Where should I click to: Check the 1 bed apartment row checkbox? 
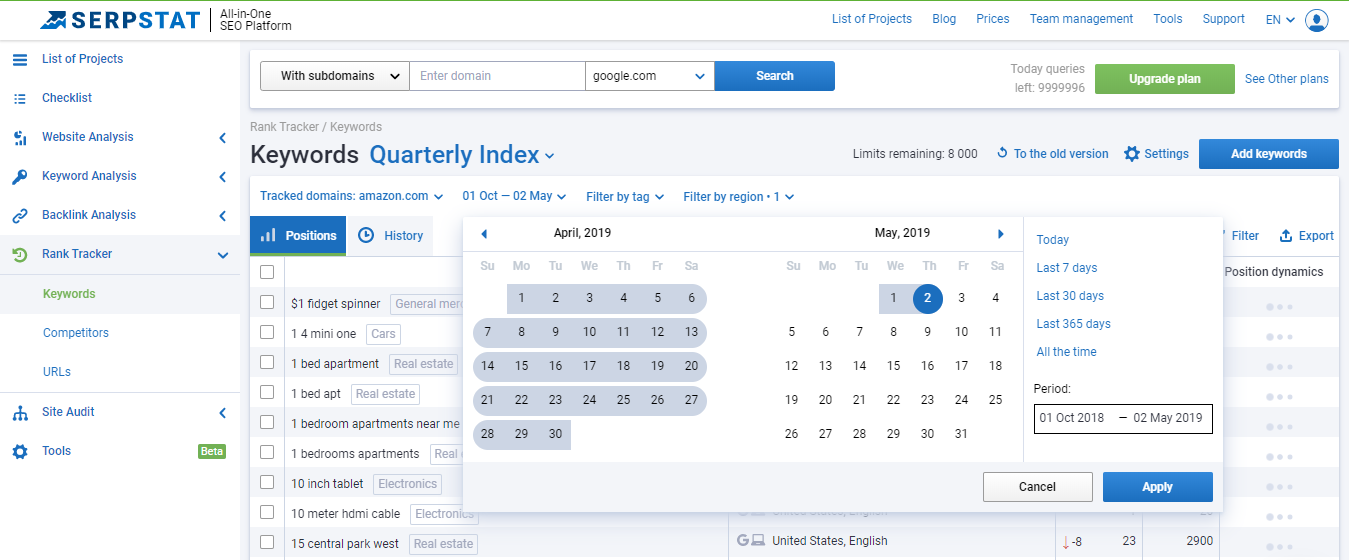[x=267, y=362]
